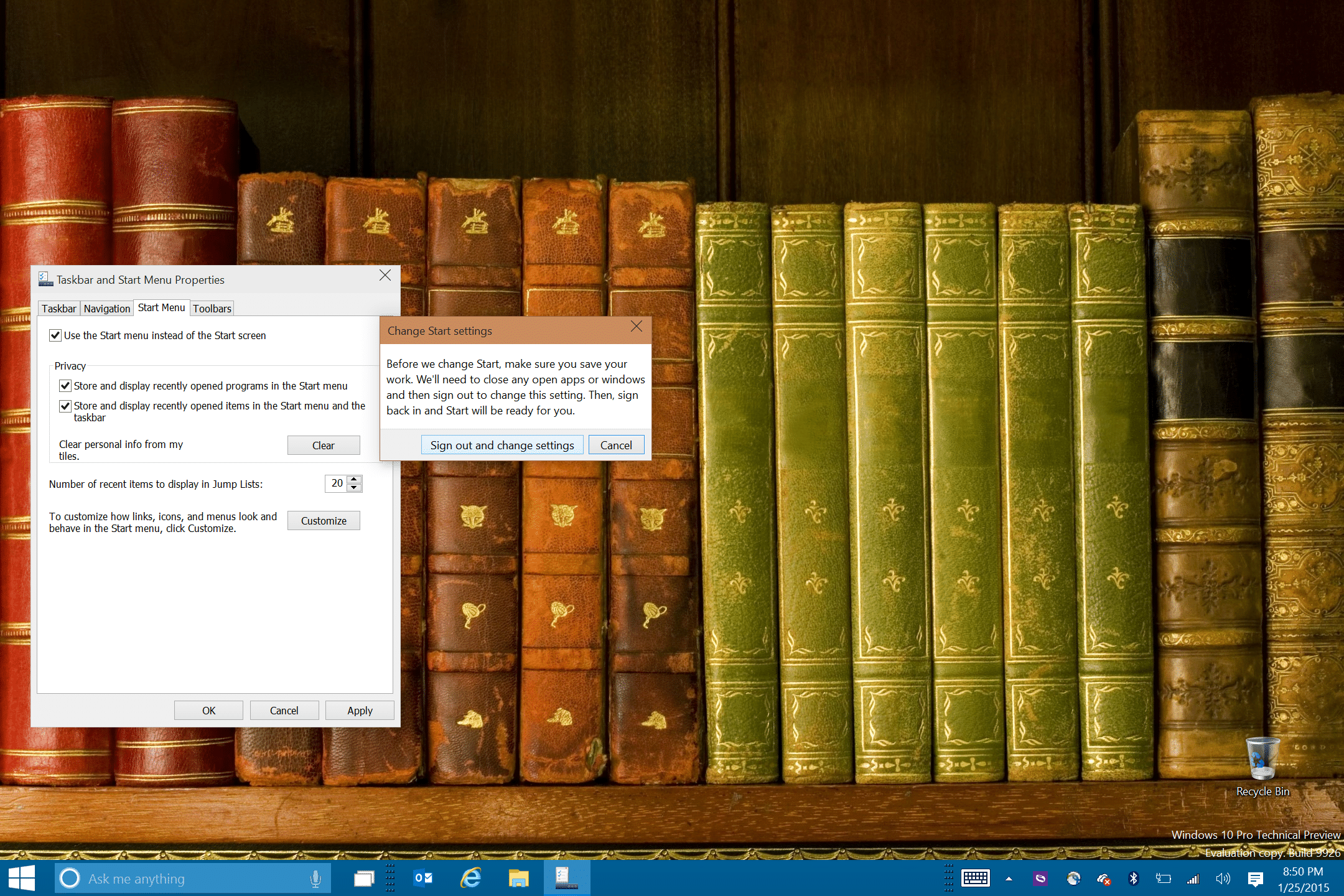
Task: Uncheck Use the Start menu instead of Start screen
Action: pyautogui.click(x=55, y=335)
